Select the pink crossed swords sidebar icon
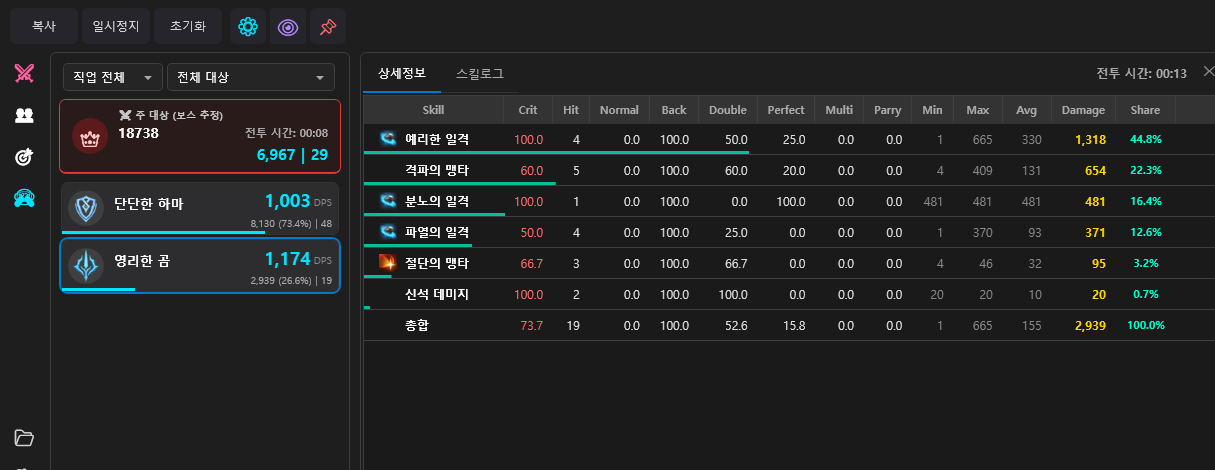This screenshot has width=1215, height=470. [x=25, y=73]
